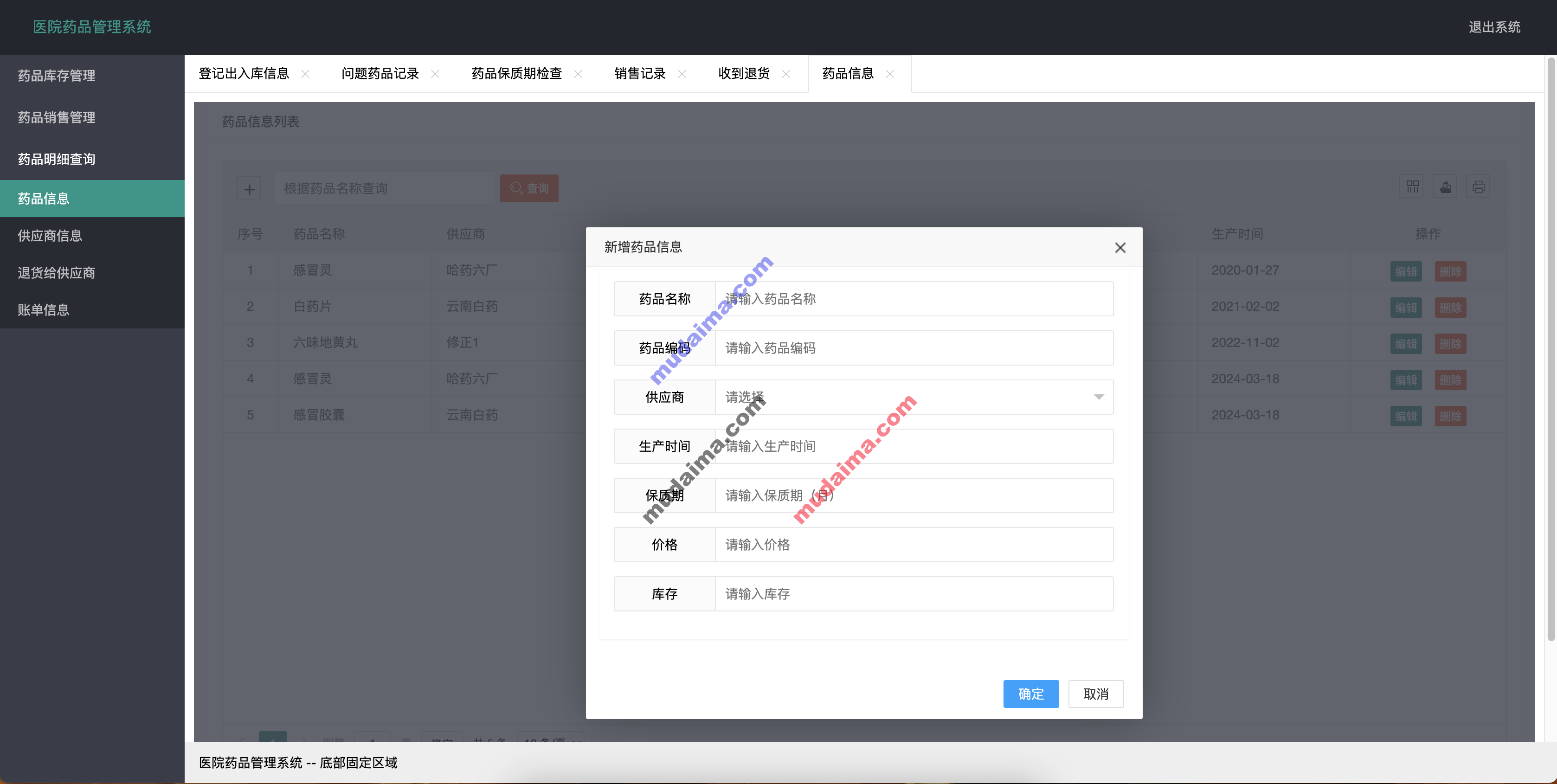Switch to 问题药品记录 tab

(x=380, y=74)
